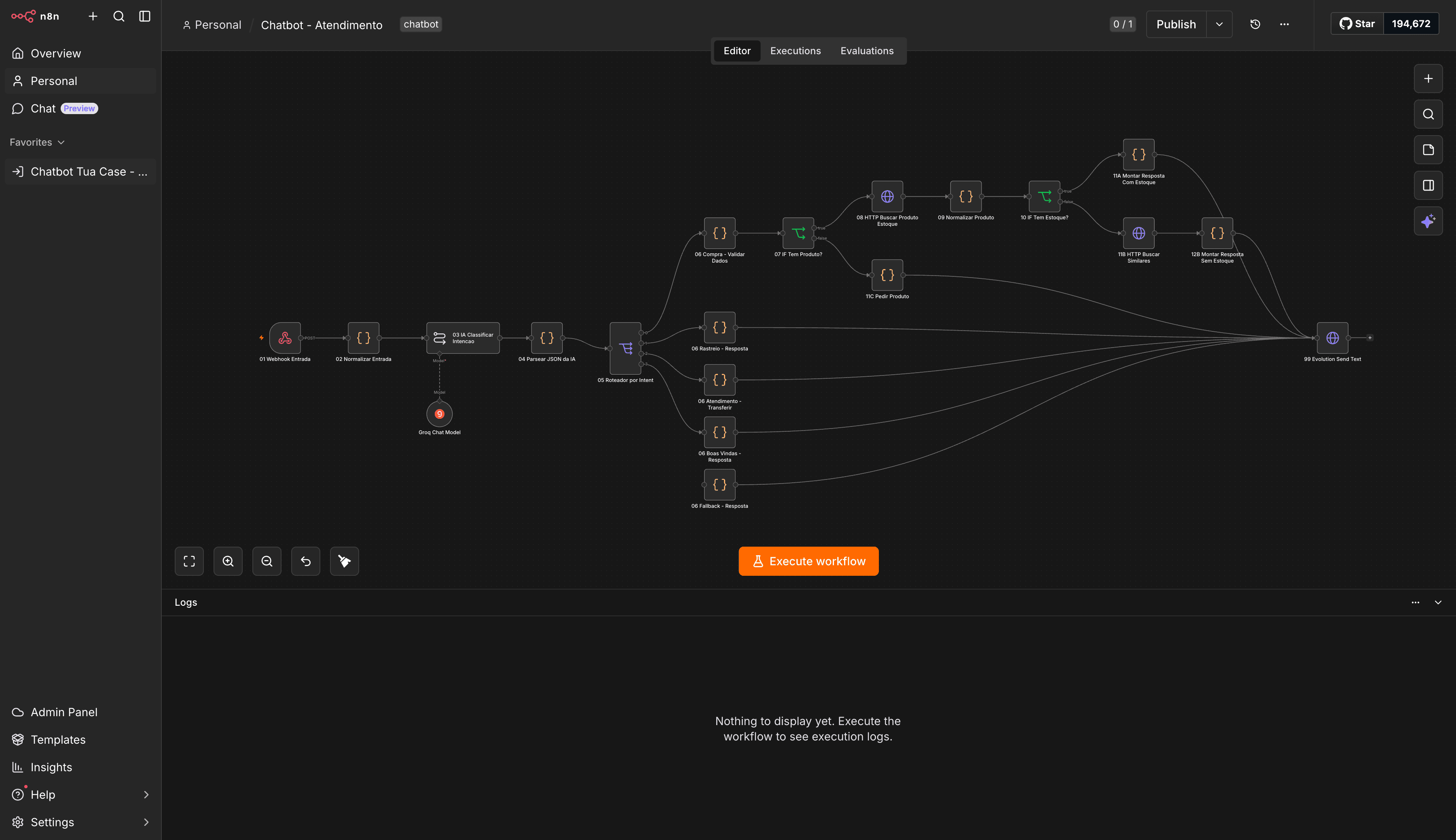Create new item with sidebar plus icon
Image resolution: width=1456 pixels, height=840 pixels.
(93, 16)
